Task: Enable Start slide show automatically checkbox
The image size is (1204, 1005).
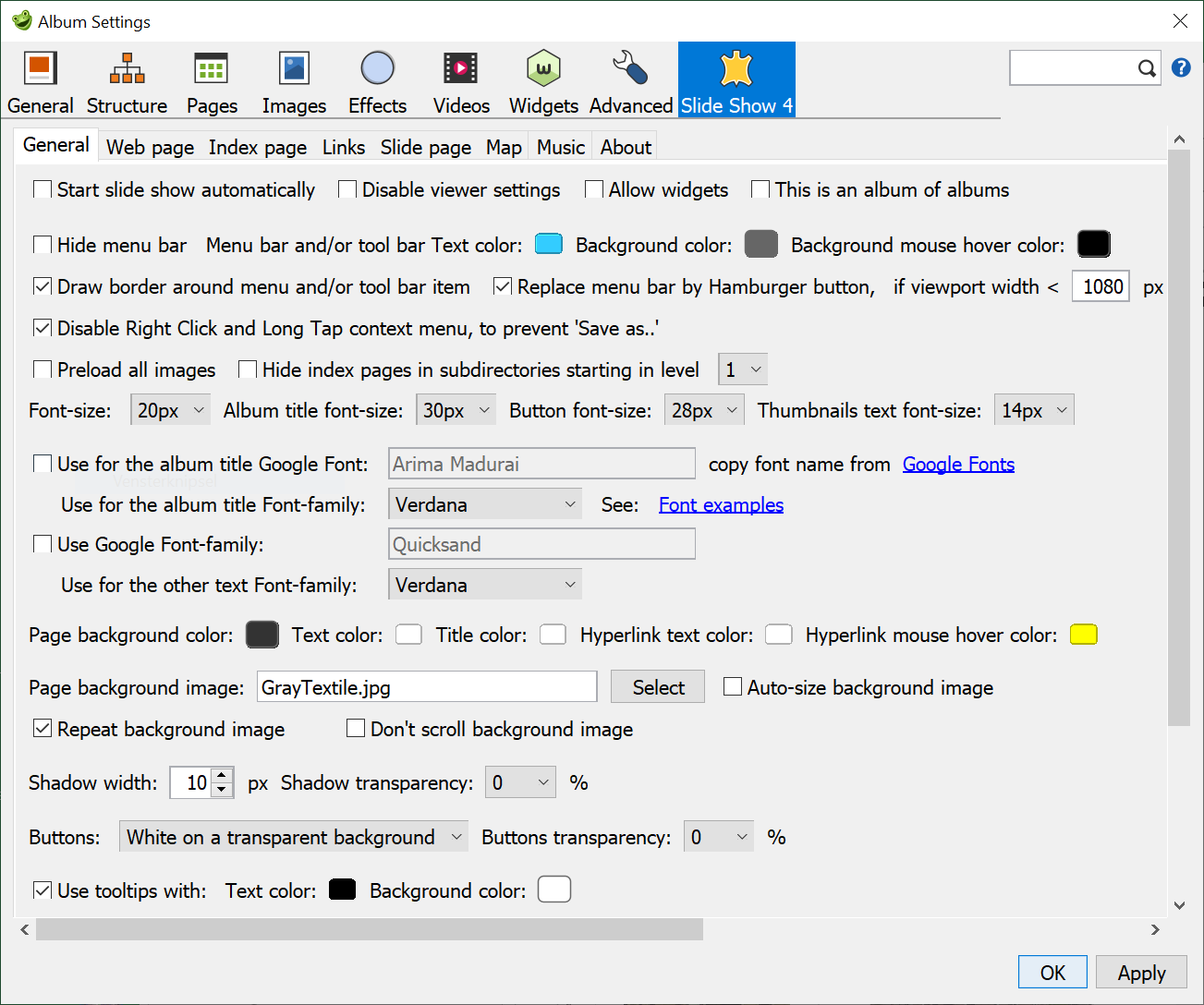Action: pos(43,189)
